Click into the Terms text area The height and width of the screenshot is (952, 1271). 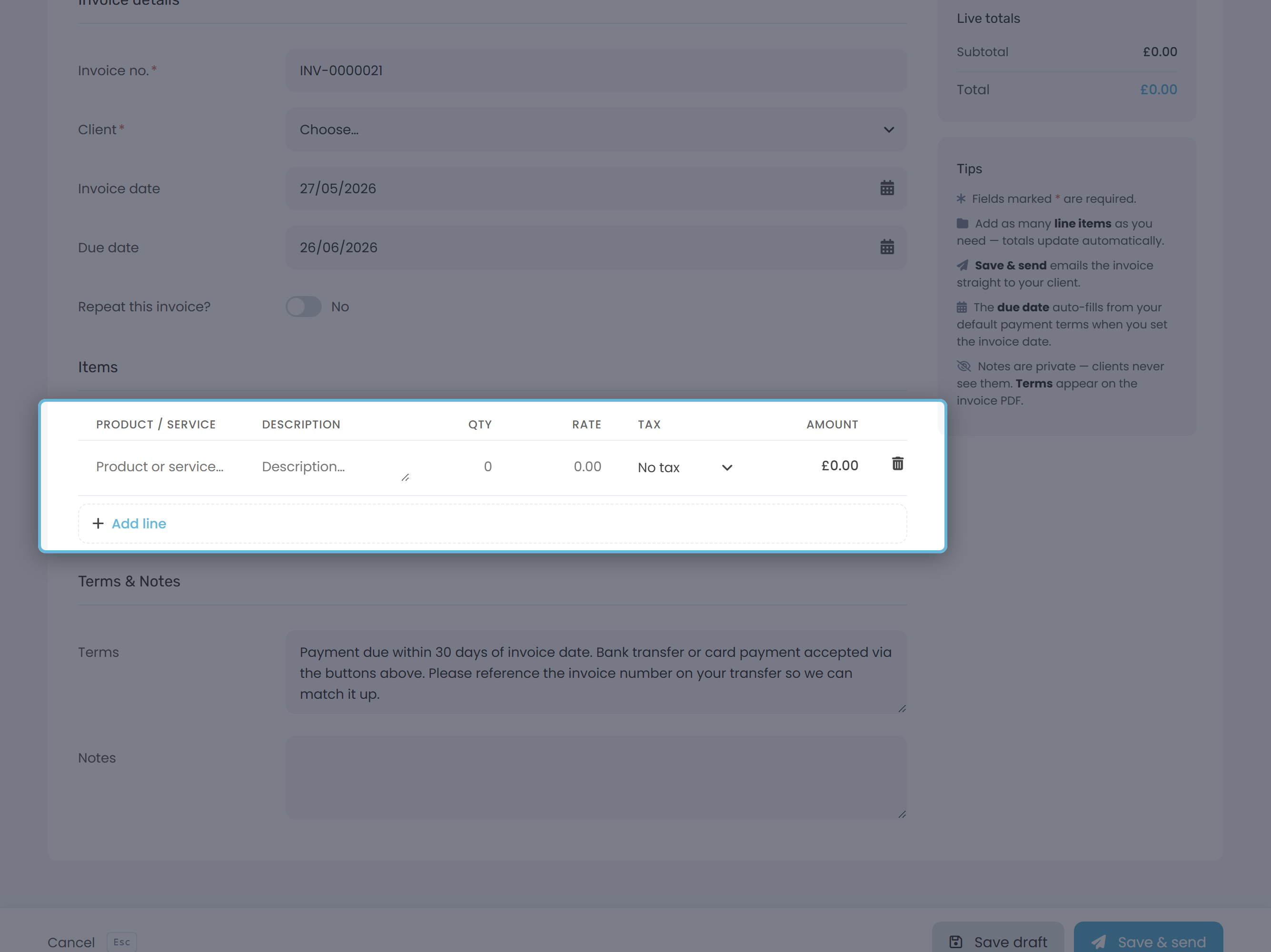(596, 672)
